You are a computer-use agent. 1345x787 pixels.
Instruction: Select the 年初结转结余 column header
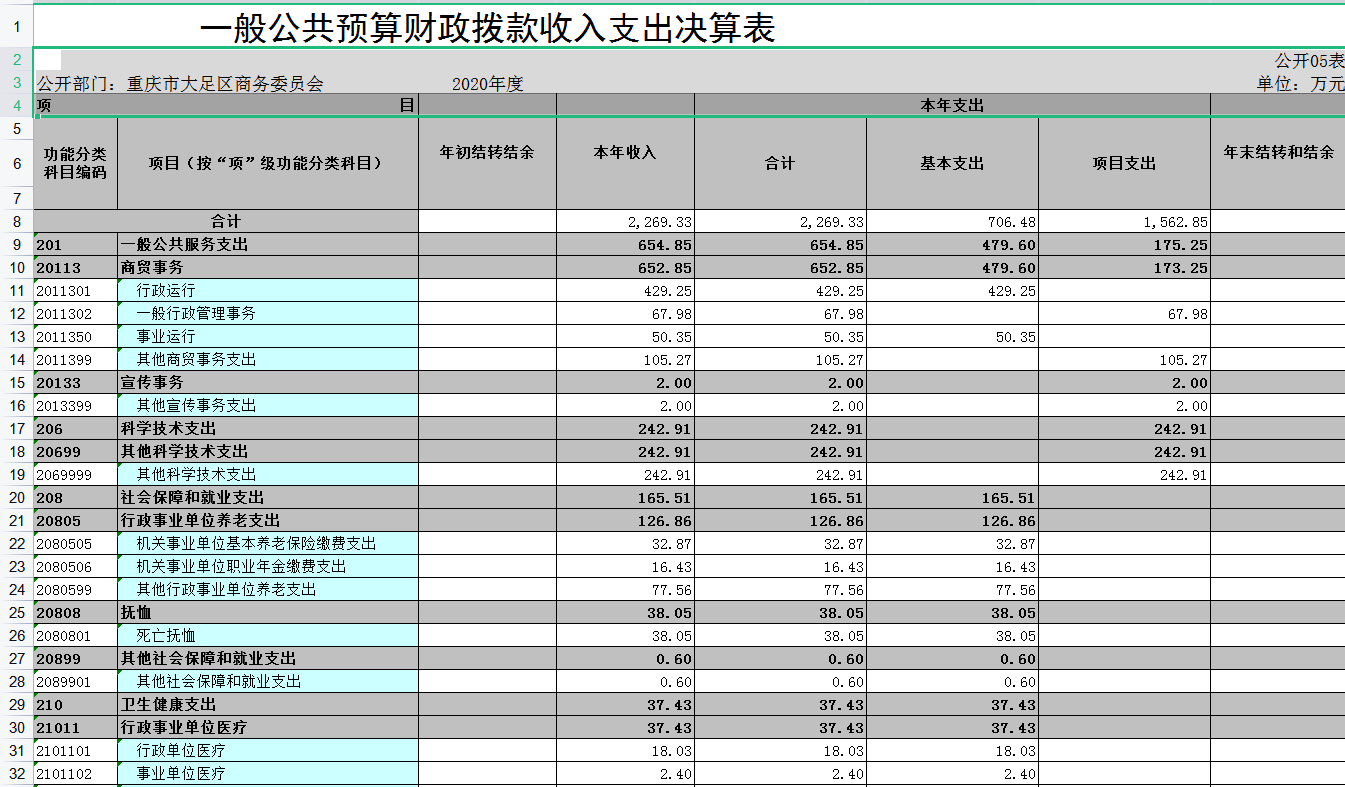(487, 152)
